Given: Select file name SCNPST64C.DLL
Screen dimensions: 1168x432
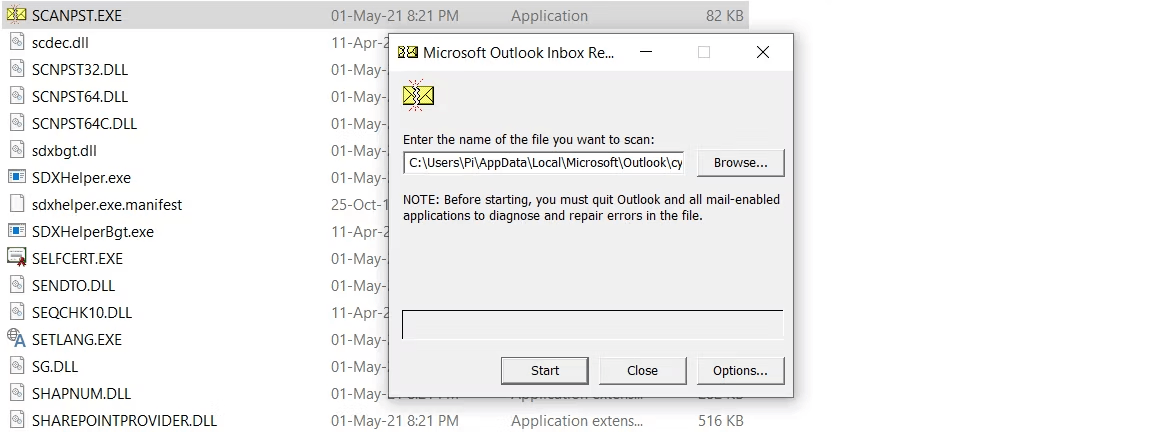Looking at the screenshot, I should (84, 123).
